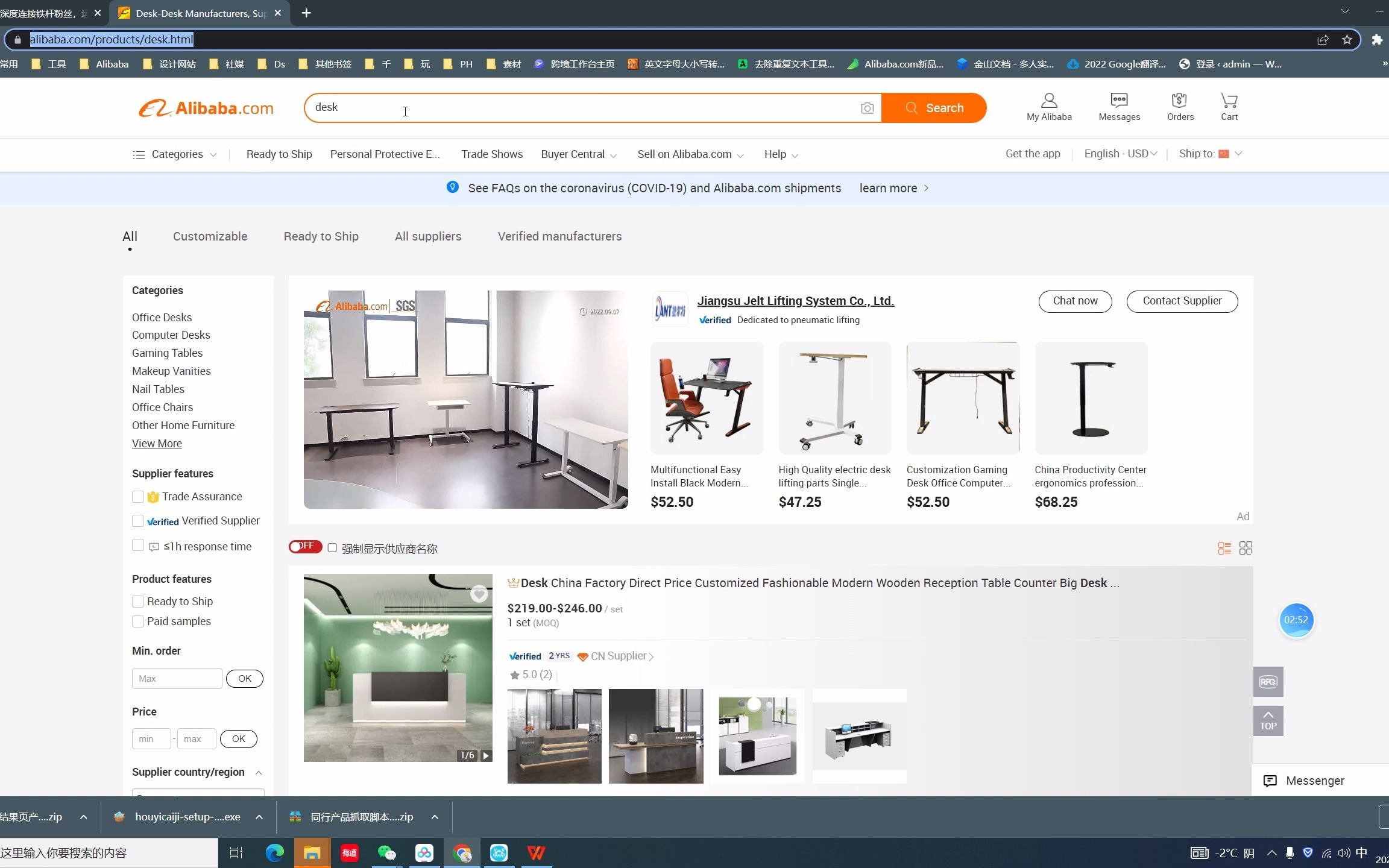Open the Multifunctional Easy Install desk thumbnail
Viewport: 1389px width, 868px height.
707,398
